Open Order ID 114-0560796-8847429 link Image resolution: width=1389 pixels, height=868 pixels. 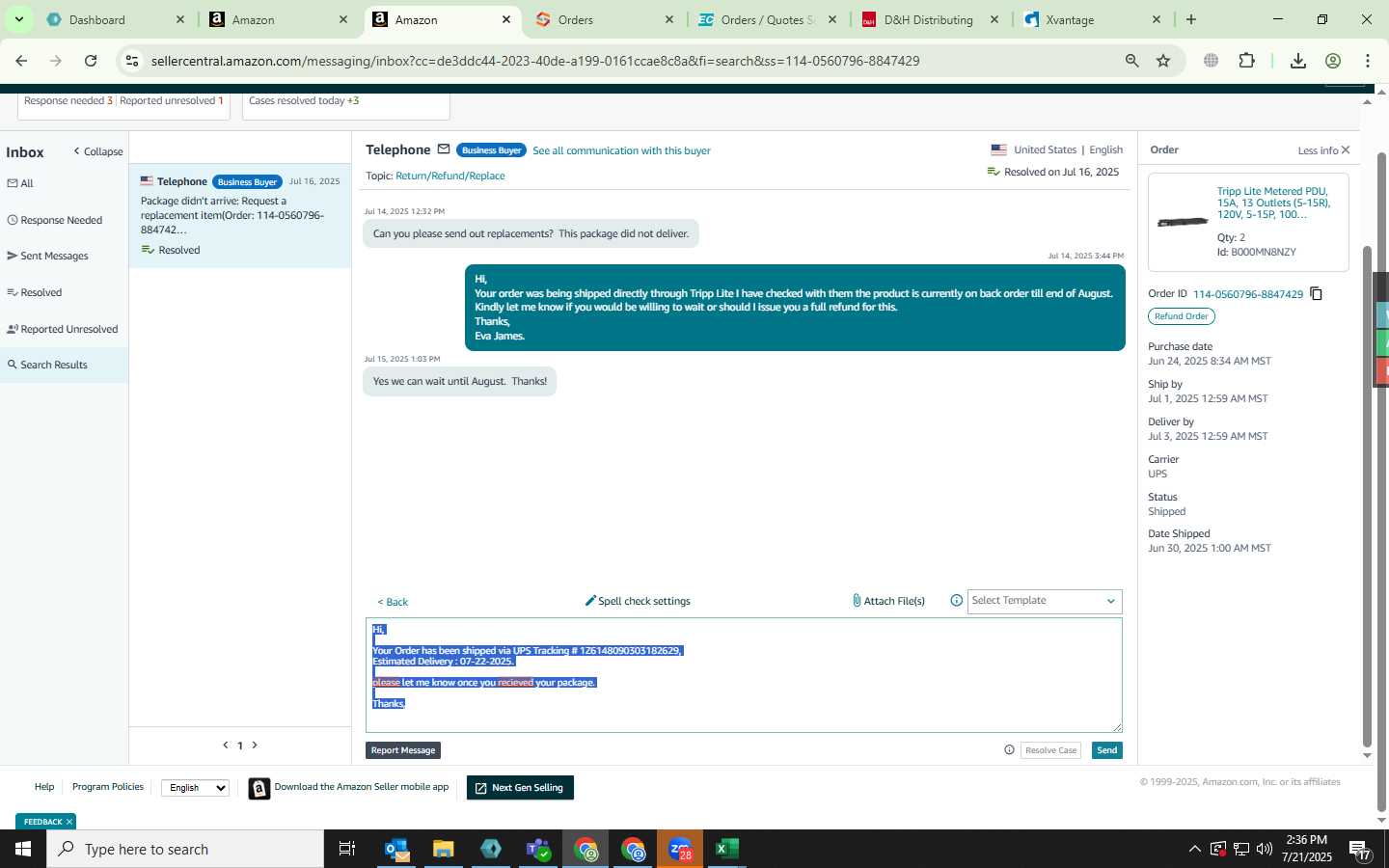(1247, 294)
